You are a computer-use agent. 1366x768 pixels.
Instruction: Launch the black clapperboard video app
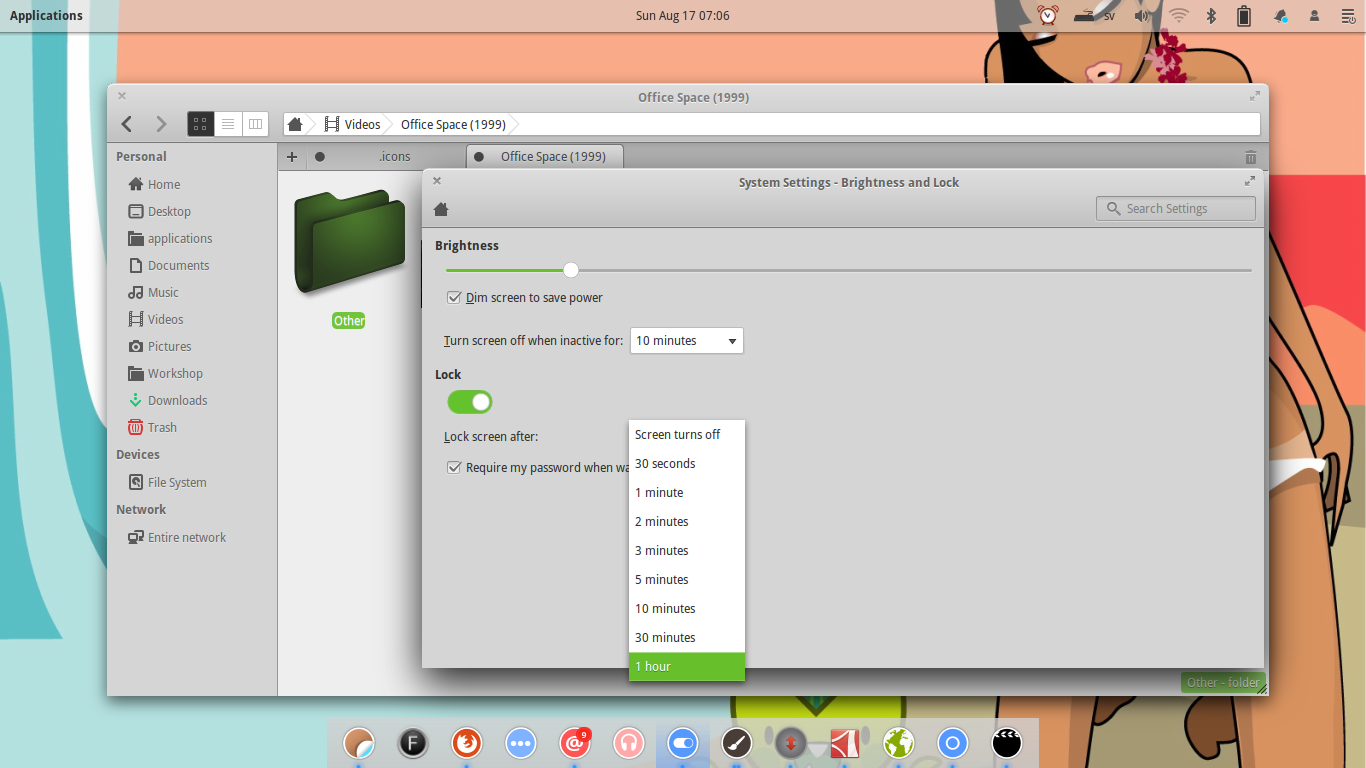coord(1006,743)
